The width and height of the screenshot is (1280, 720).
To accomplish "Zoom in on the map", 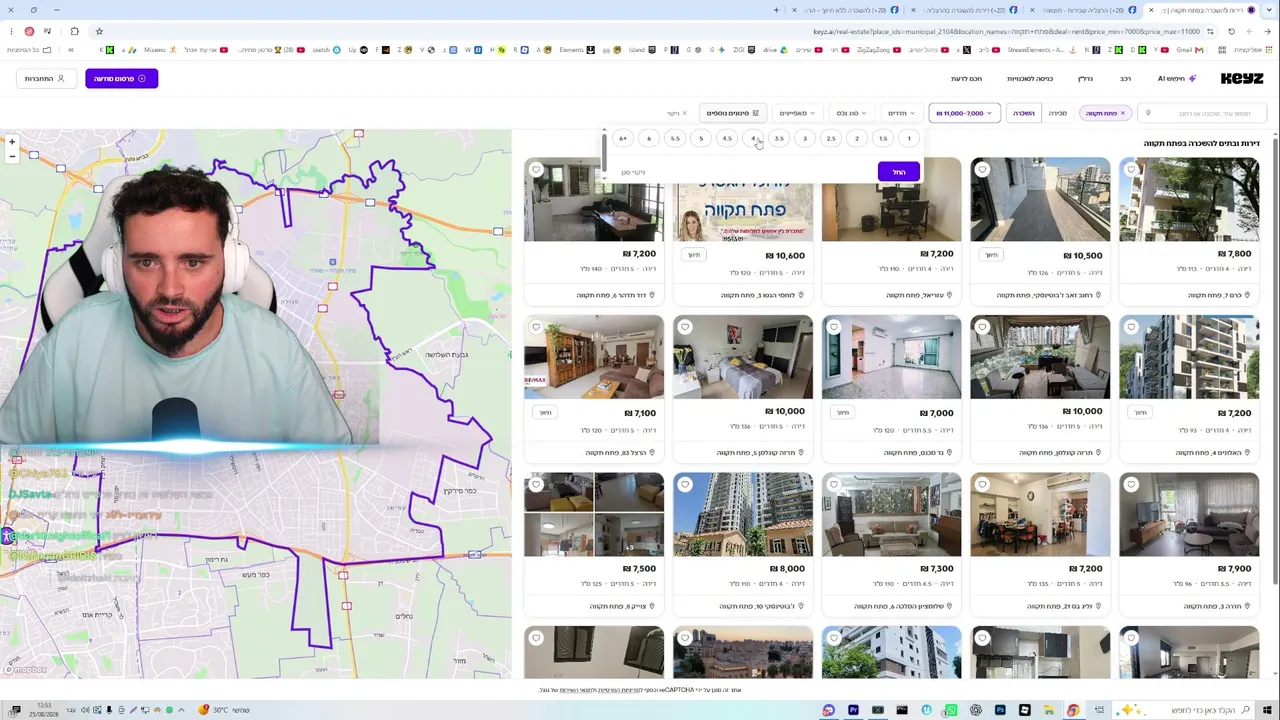I will [12, 143].
